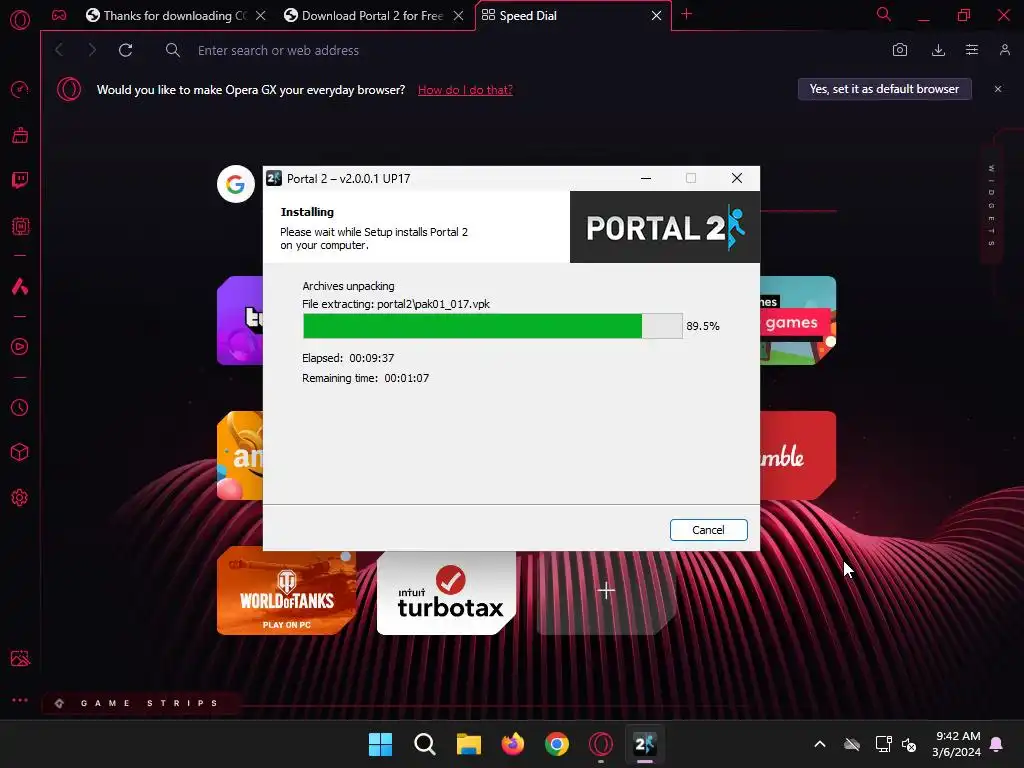1024x768 pixels.
Task: Open History clock icon in sidebar
Action: [20, 408]
